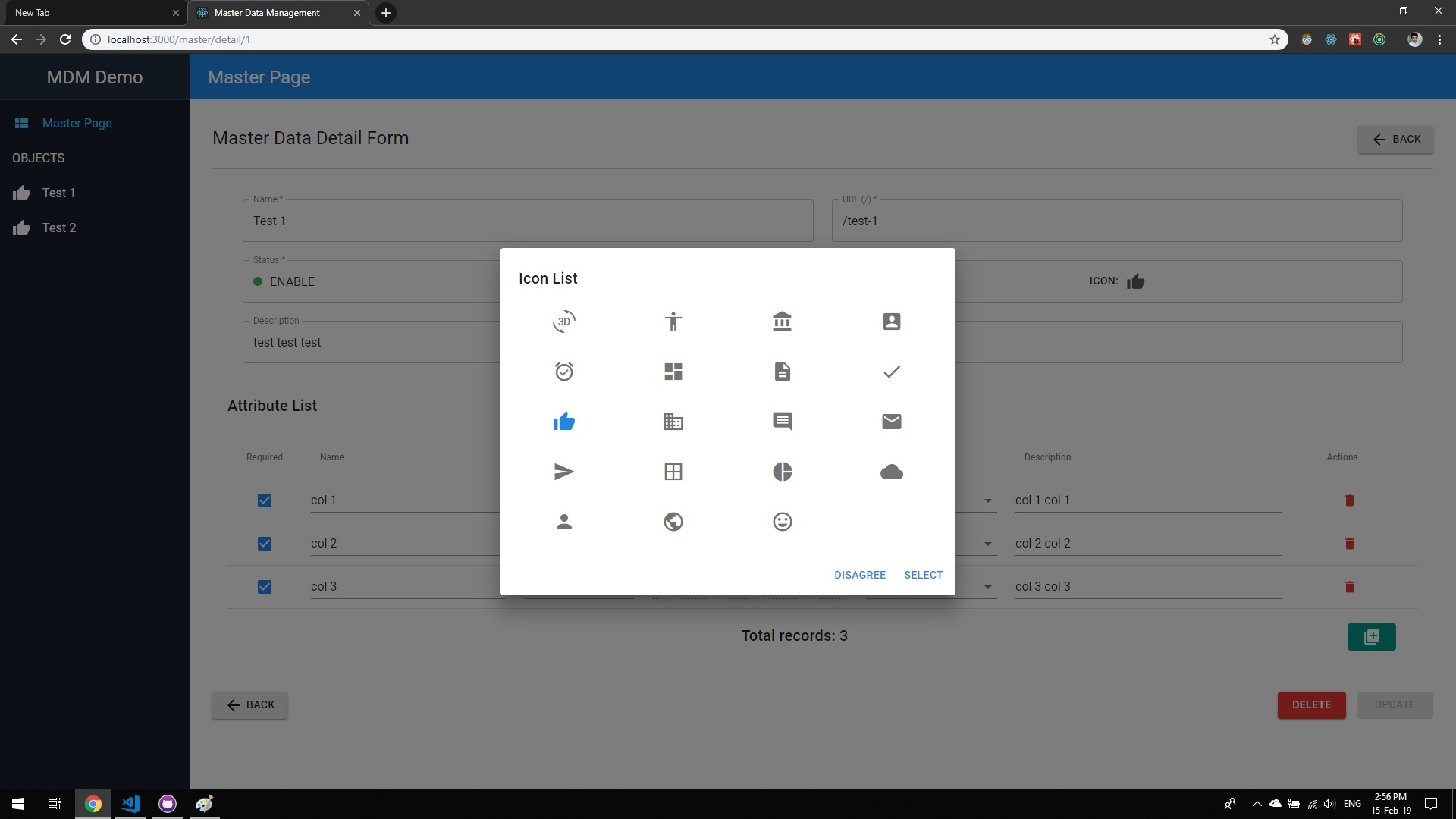1456x819 pixels.
Task: Toggle the Required checkbox for col 2
Action: click(265, 544)
